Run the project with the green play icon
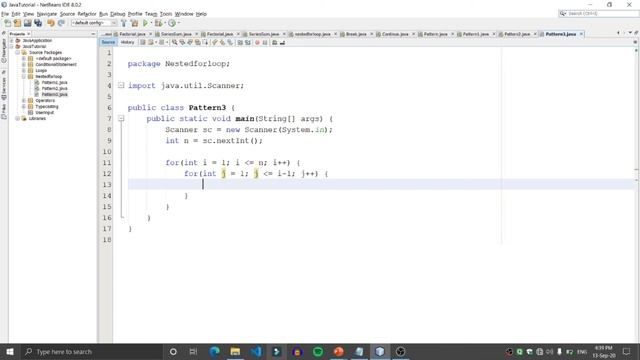Viewport: 640px width, 360px height. click(145, 23)
